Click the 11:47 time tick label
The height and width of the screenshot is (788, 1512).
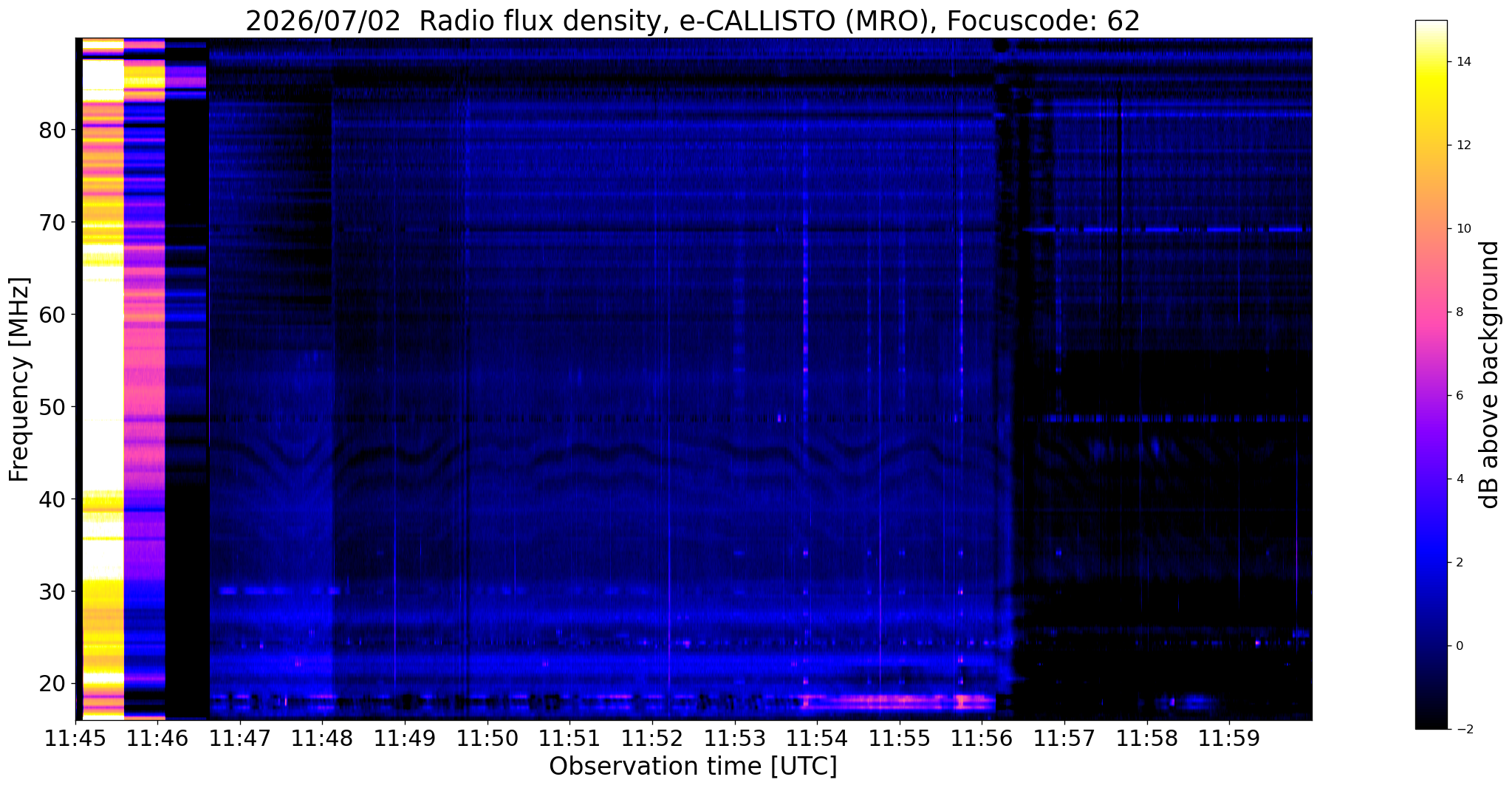coord(240,739)
